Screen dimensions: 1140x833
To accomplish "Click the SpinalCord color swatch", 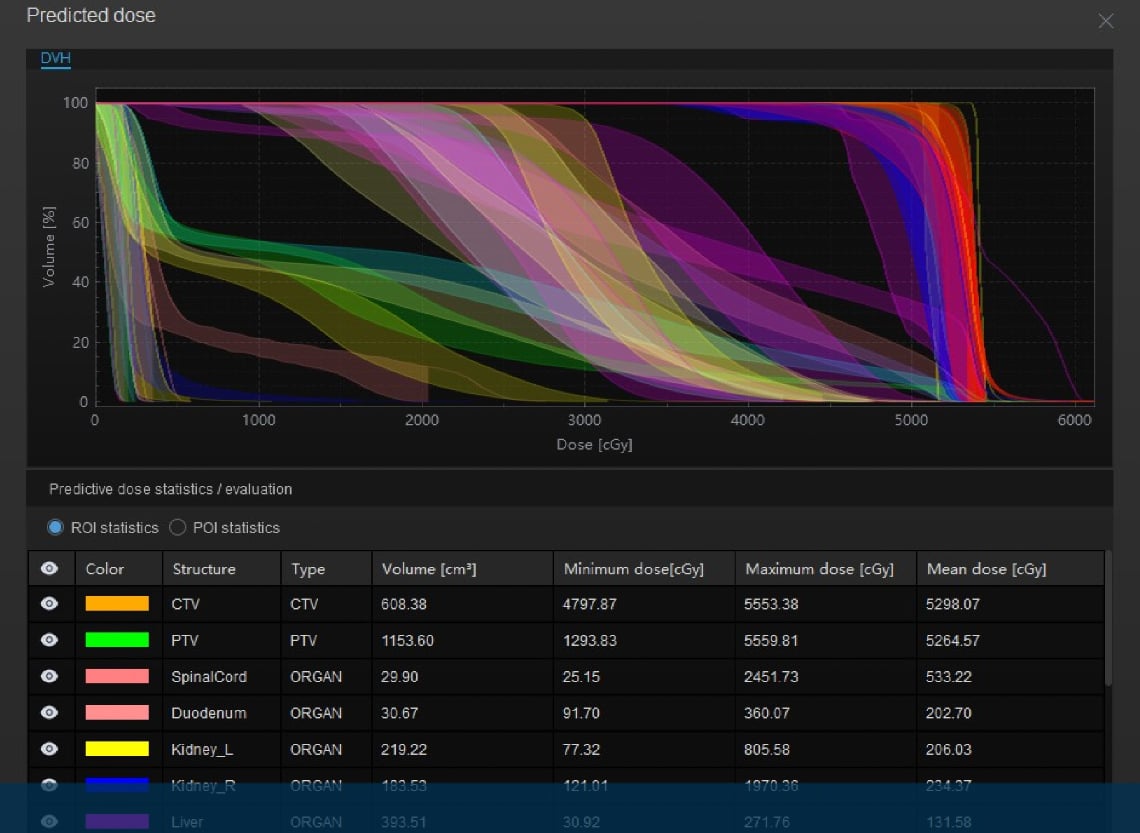I will click(x=117, y=676).
